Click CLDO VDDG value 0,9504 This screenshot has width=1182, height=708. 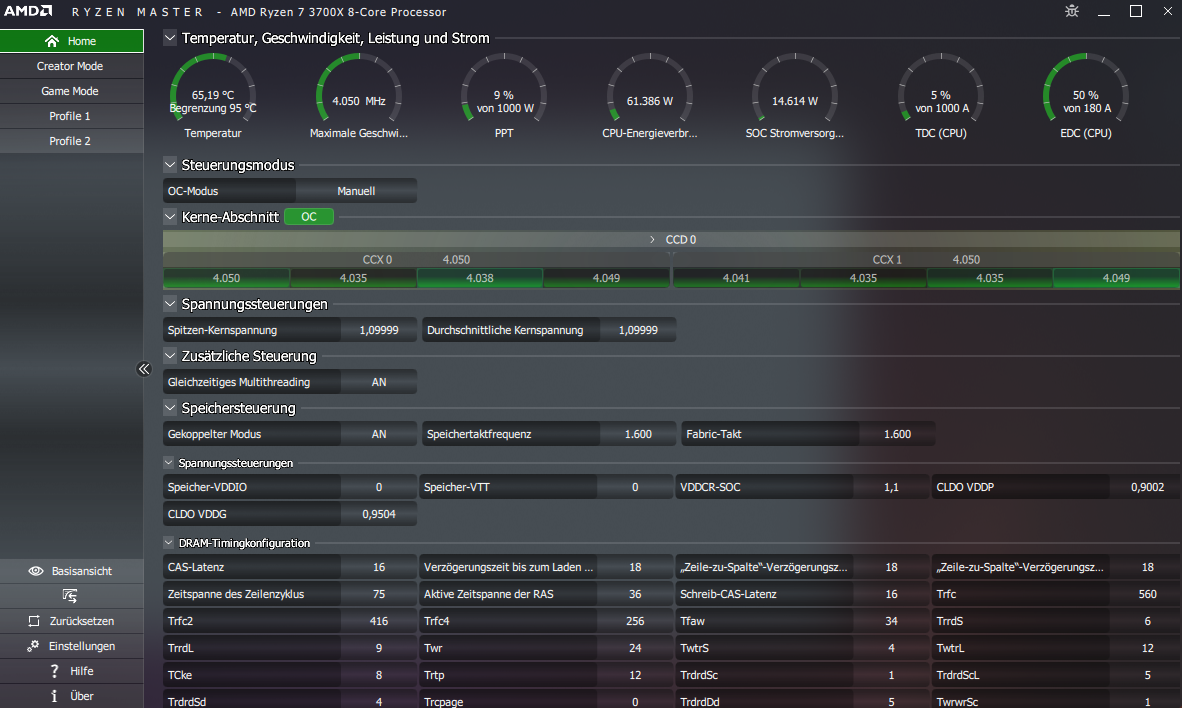378,514
